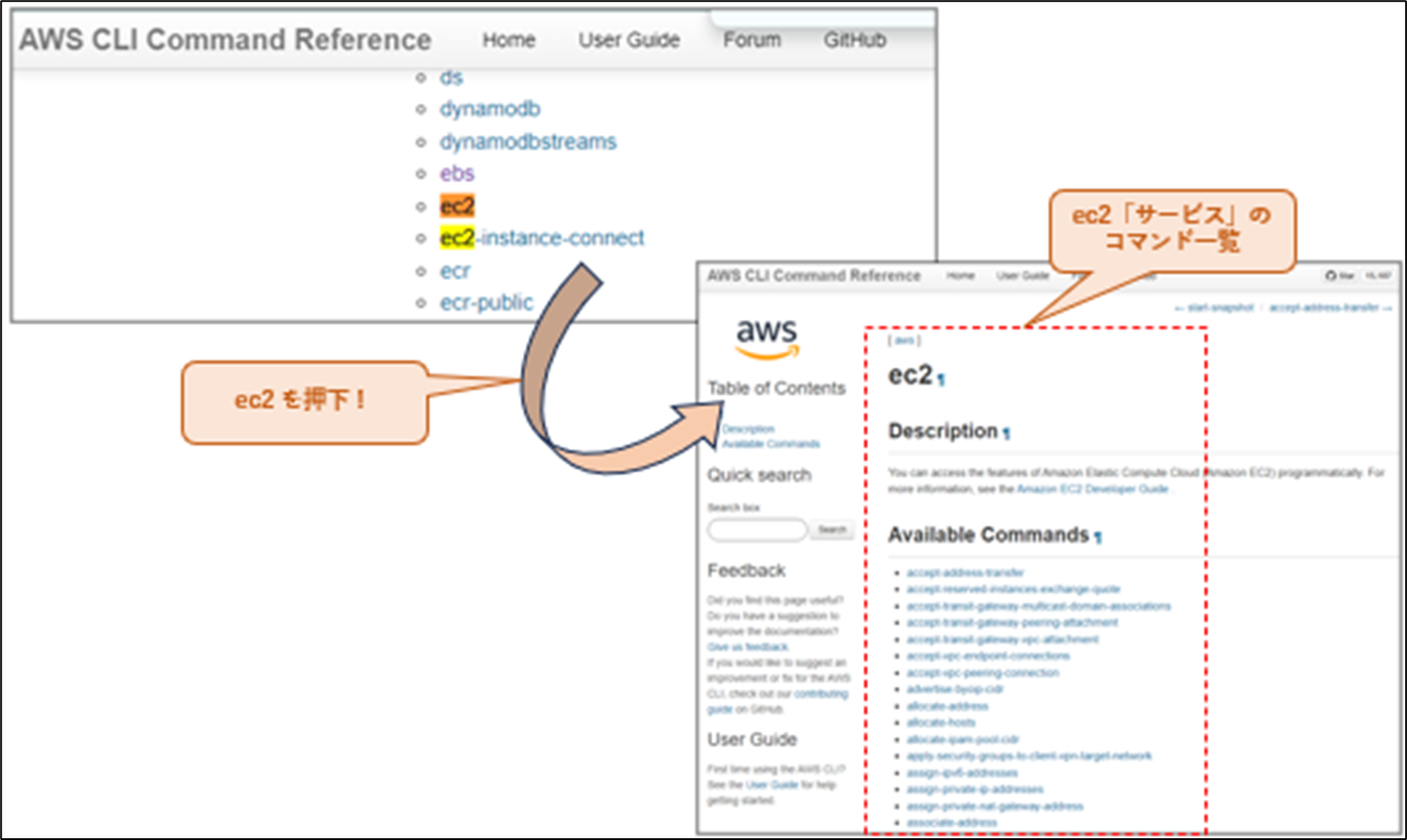
Task: Open the orange-highlighted ec2 service link
Action: click(x=457, y=206)
